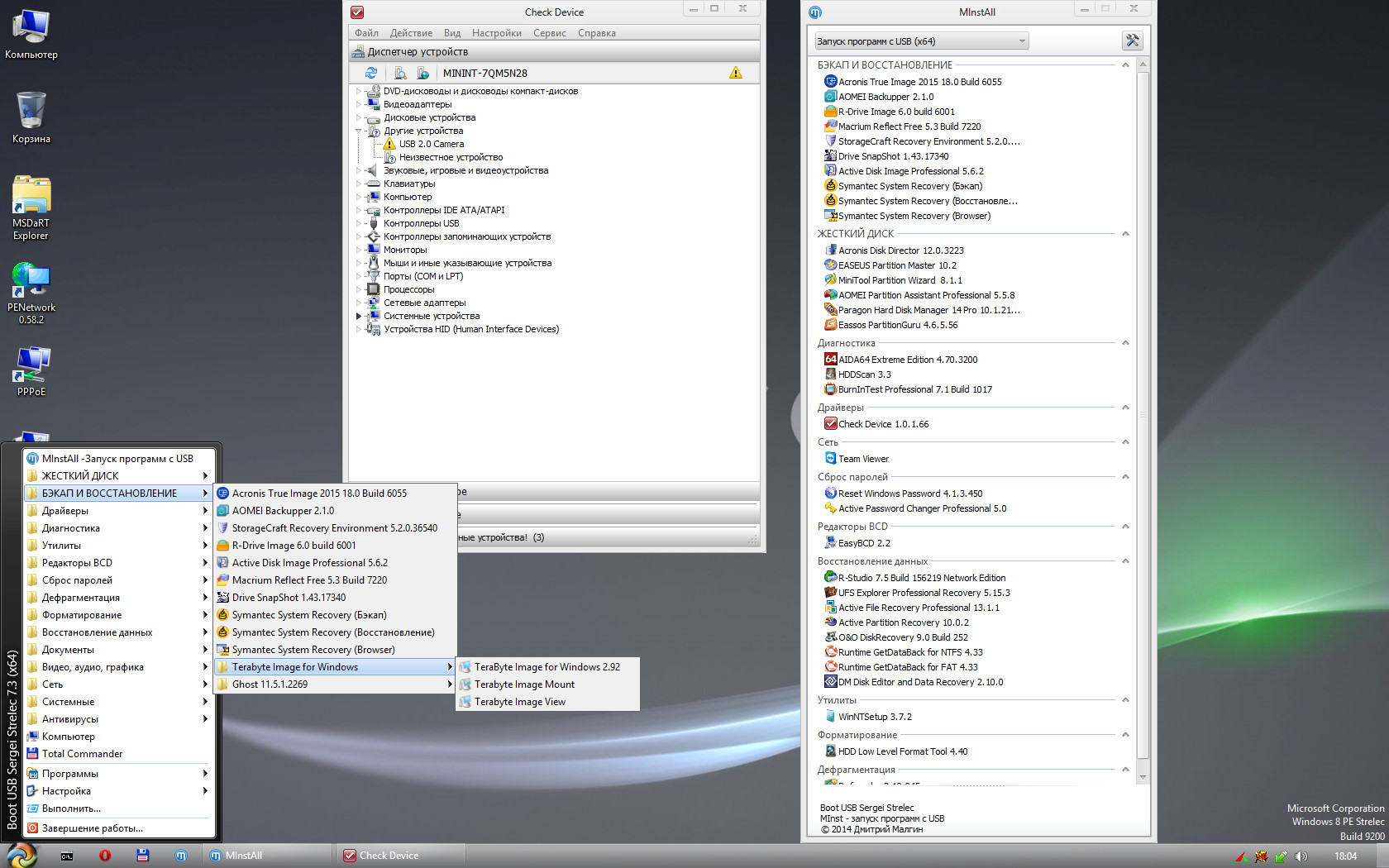Select the device search icon in Check Device
The image size is (1389, 868).
400,73
